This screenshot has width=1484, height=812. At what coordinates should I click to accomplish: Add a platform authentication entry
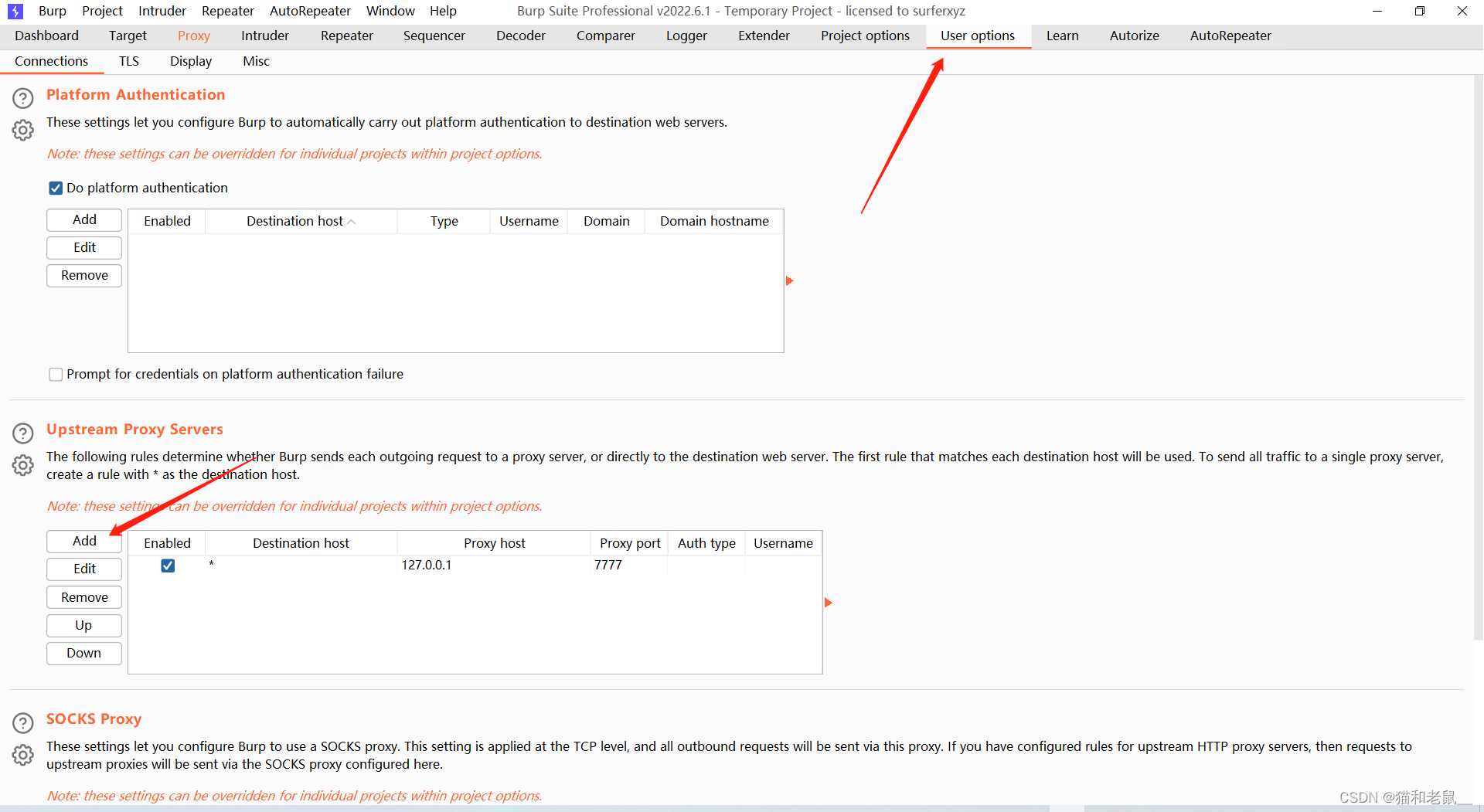pos(84,219)
